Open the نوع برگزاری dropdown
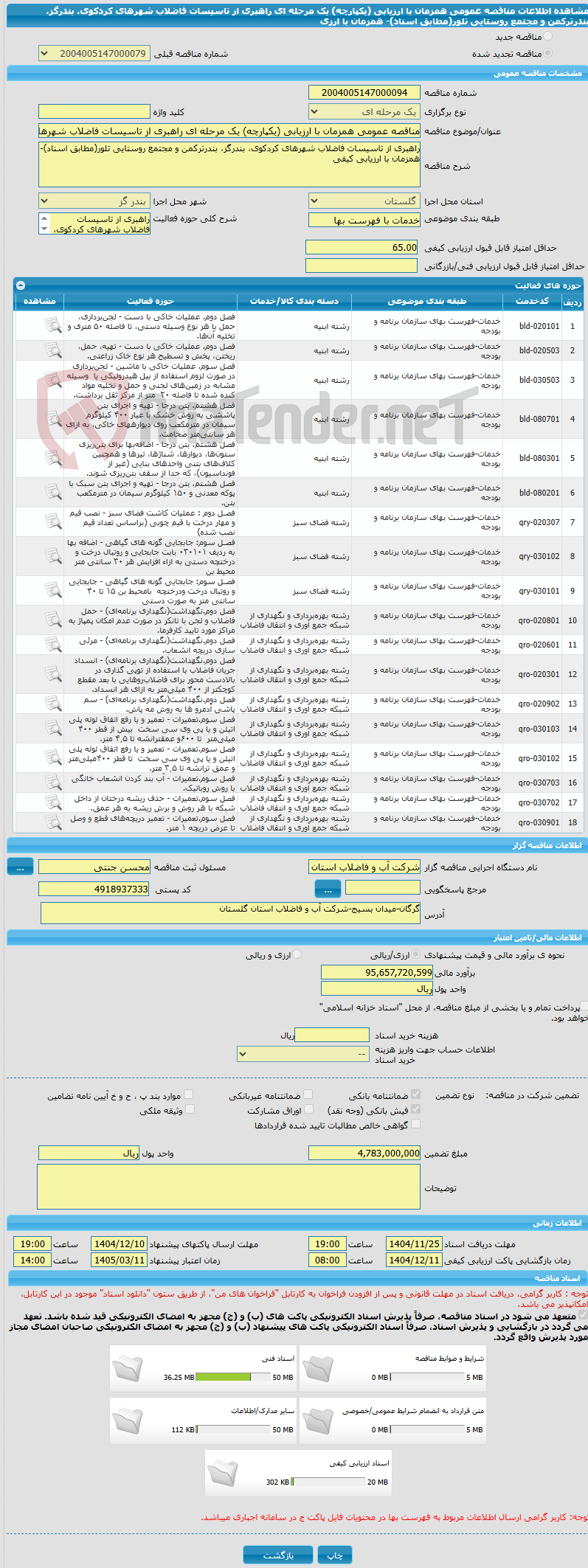 coord(364,111)
